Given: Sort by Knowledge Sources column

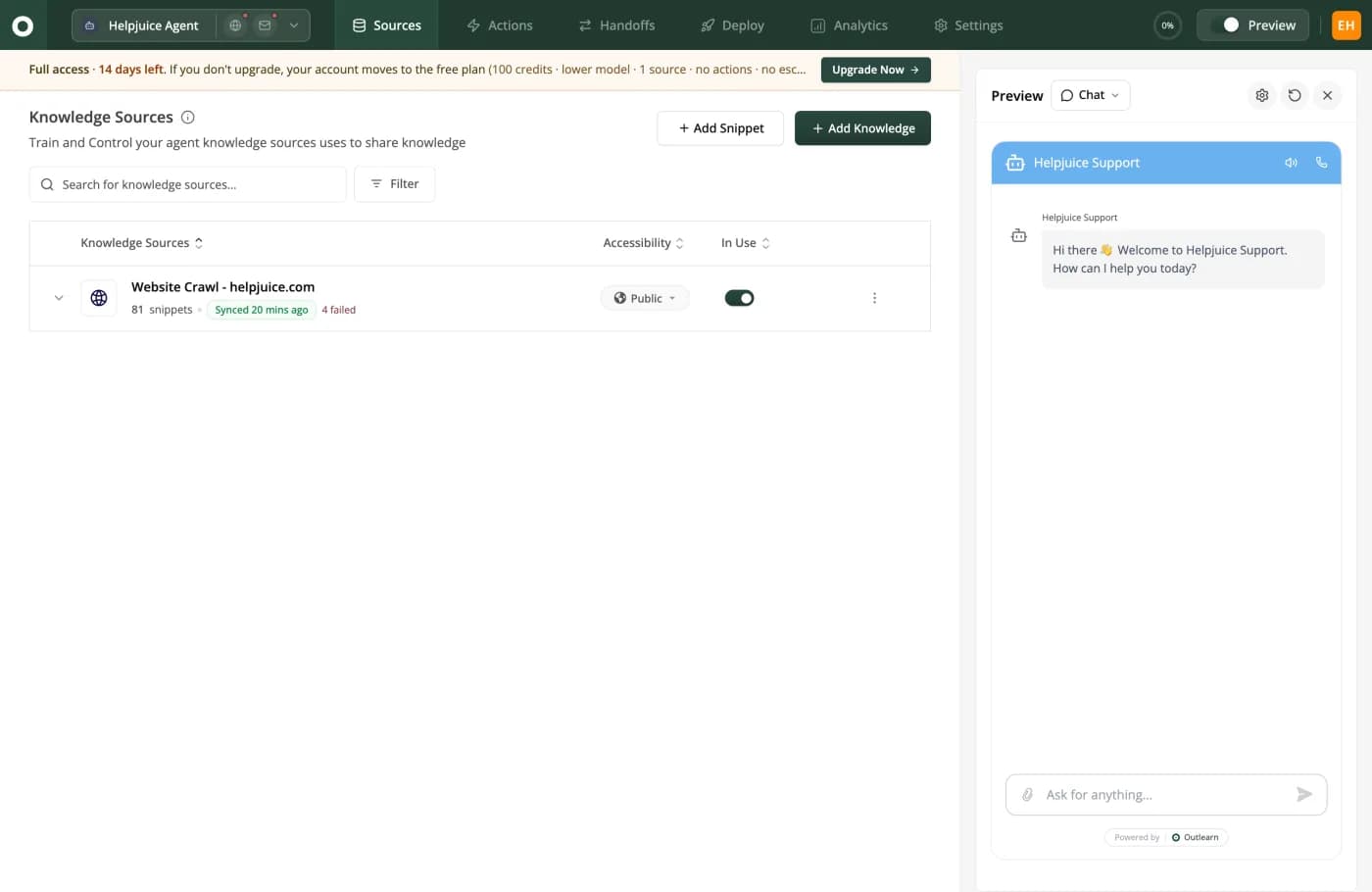Looking at the screenshot, I should tap(142, 243).
